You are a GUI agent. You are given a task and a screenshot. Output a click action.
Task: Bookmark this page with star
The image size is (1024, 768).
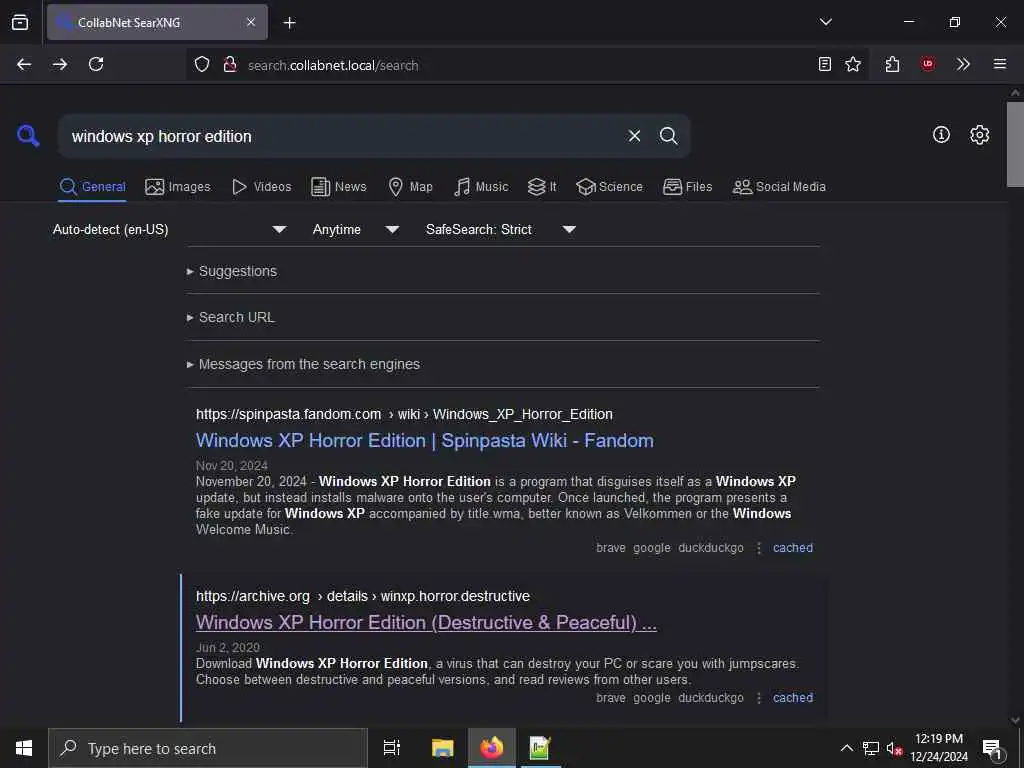(x=853, y=64)
